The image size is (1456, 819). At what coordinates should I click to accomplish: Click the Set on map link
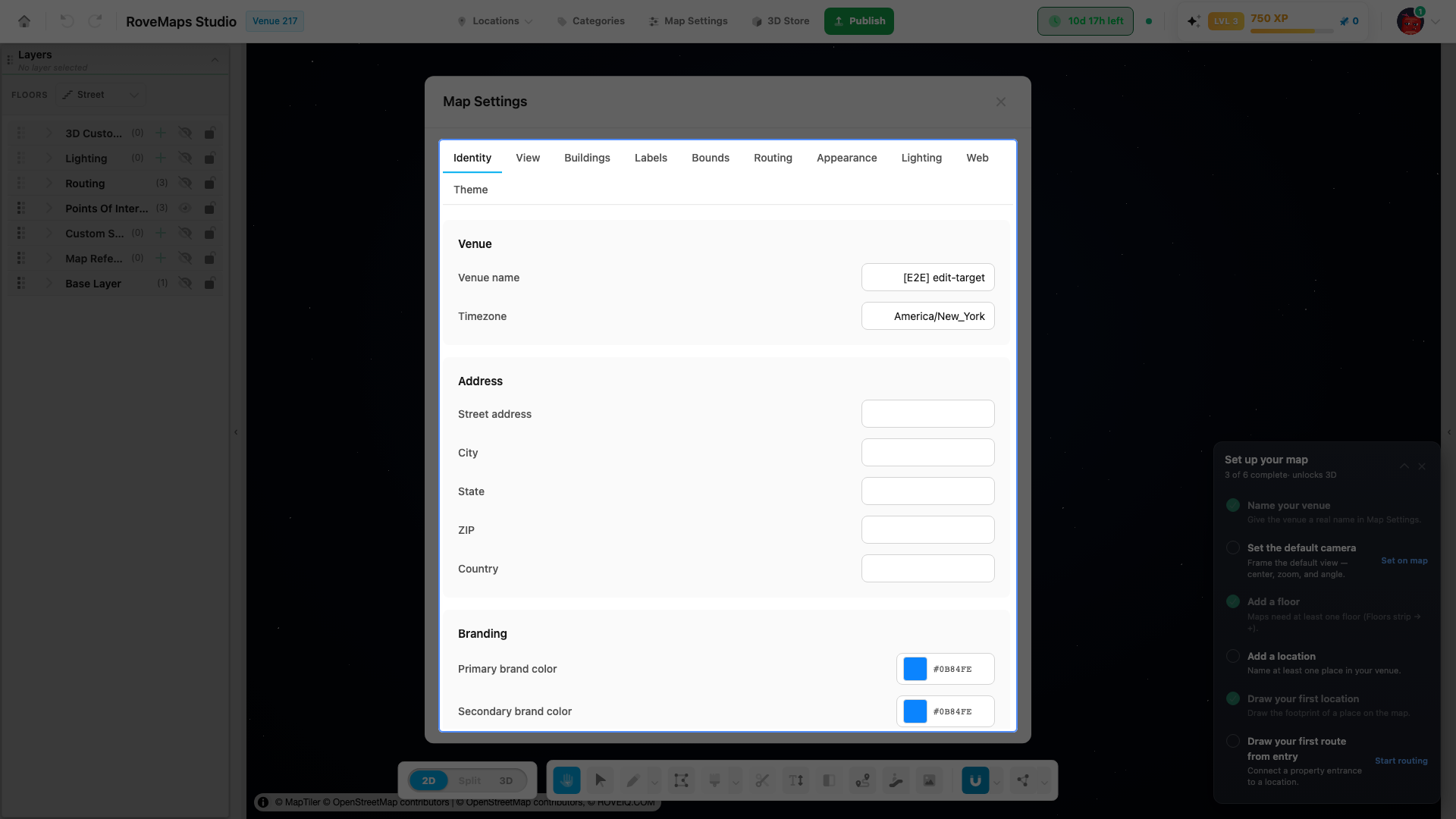coord(1404,561)
